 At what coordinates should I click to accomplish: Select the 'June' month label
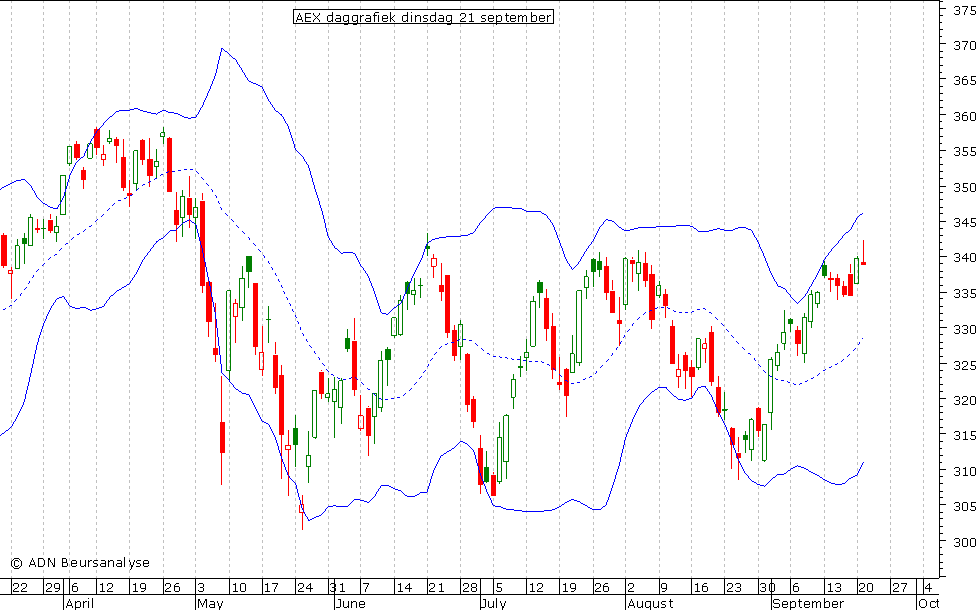tap(350, 603)
